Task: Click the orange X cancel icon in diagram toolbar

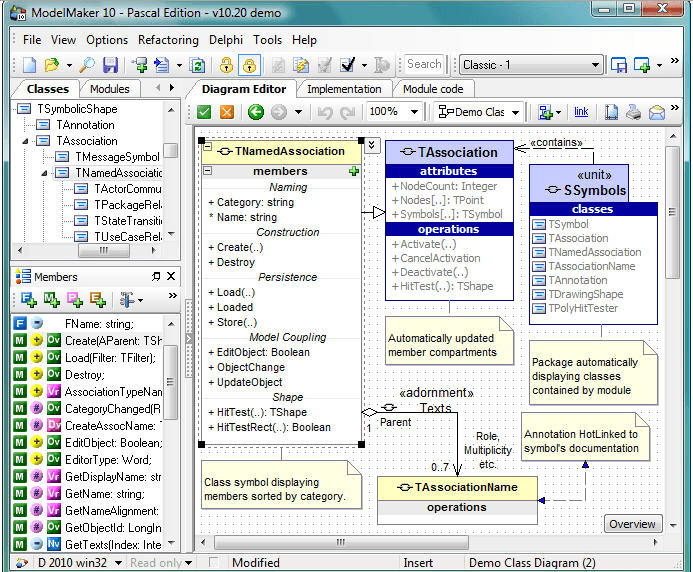Action: coord(227,112)
